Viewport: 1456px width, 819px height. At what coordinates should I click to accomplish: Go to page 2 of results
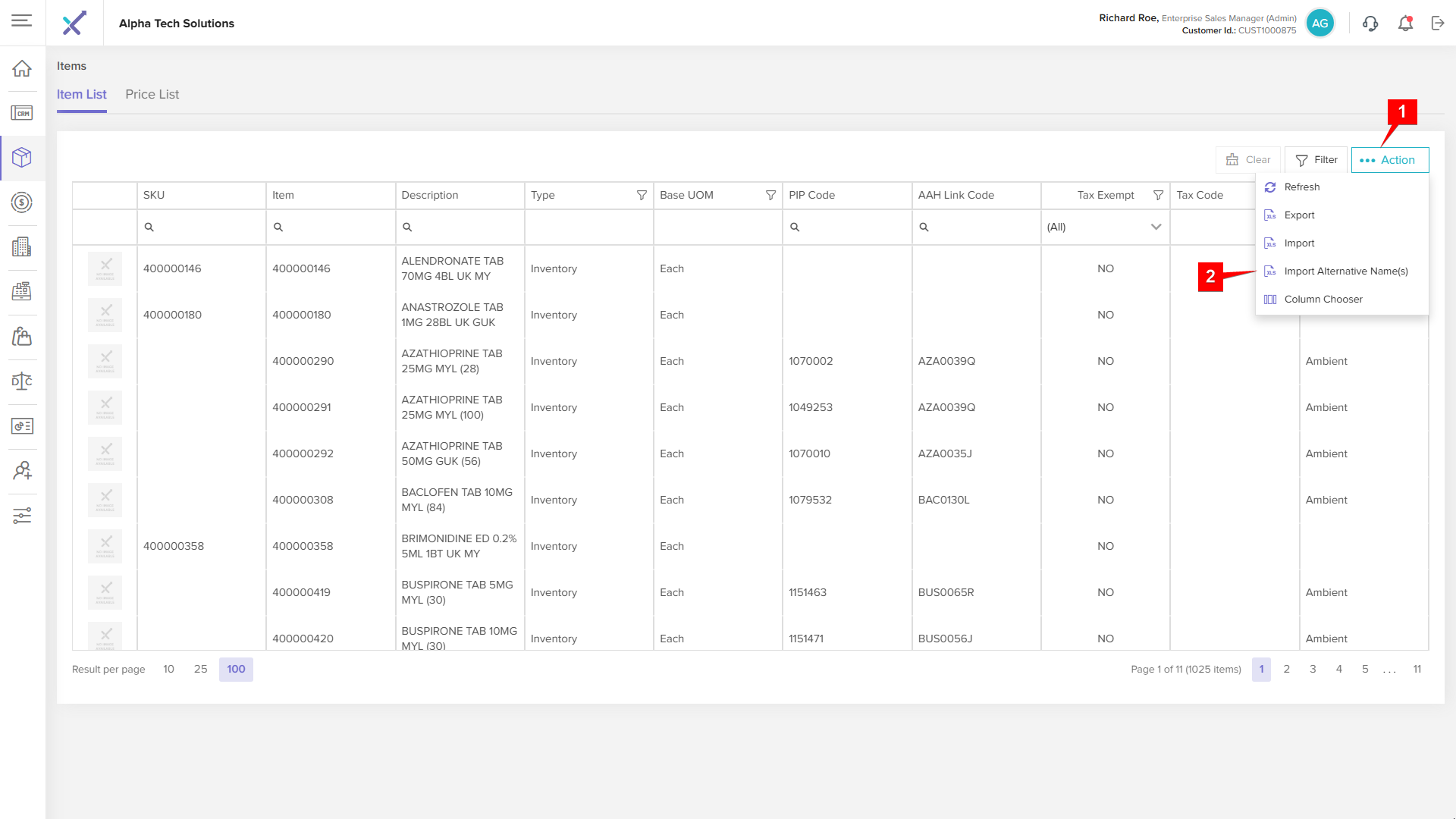[x=1286, y=669]
